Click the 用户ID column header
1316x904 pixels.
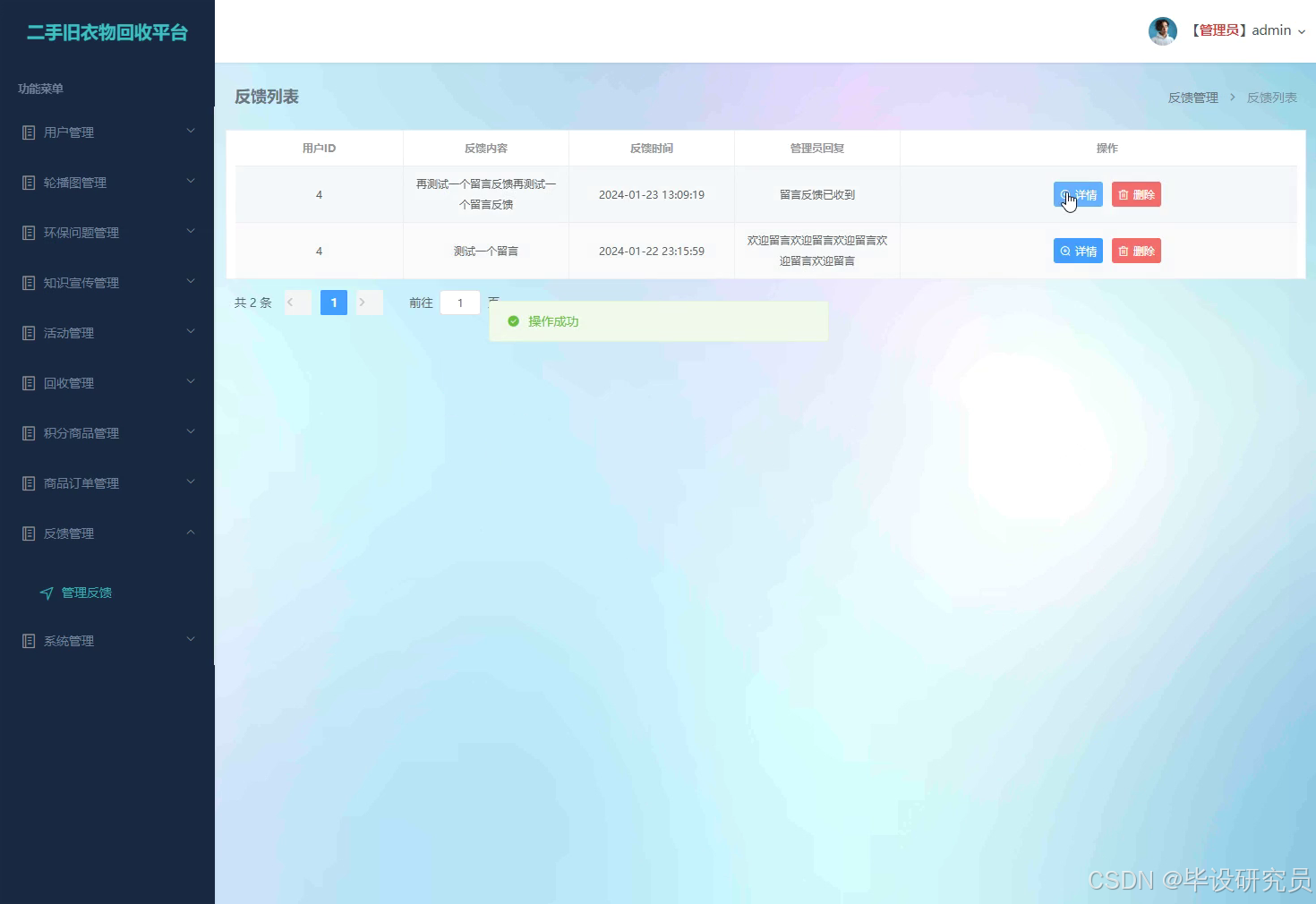pyautogui.click(x=319, y=149)
